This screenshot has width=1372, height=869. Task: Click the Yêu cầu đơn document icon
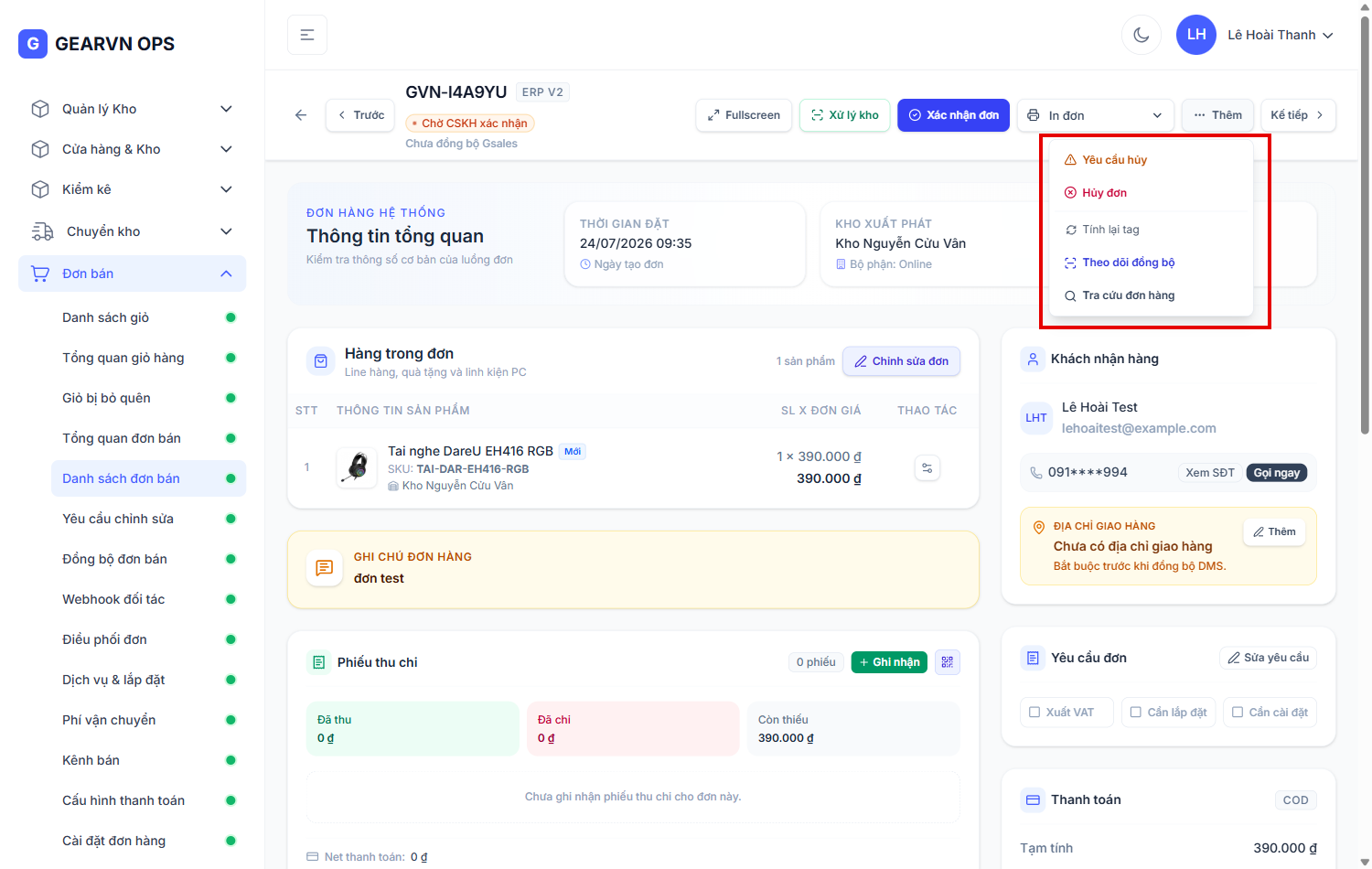tap(1033, 658)
